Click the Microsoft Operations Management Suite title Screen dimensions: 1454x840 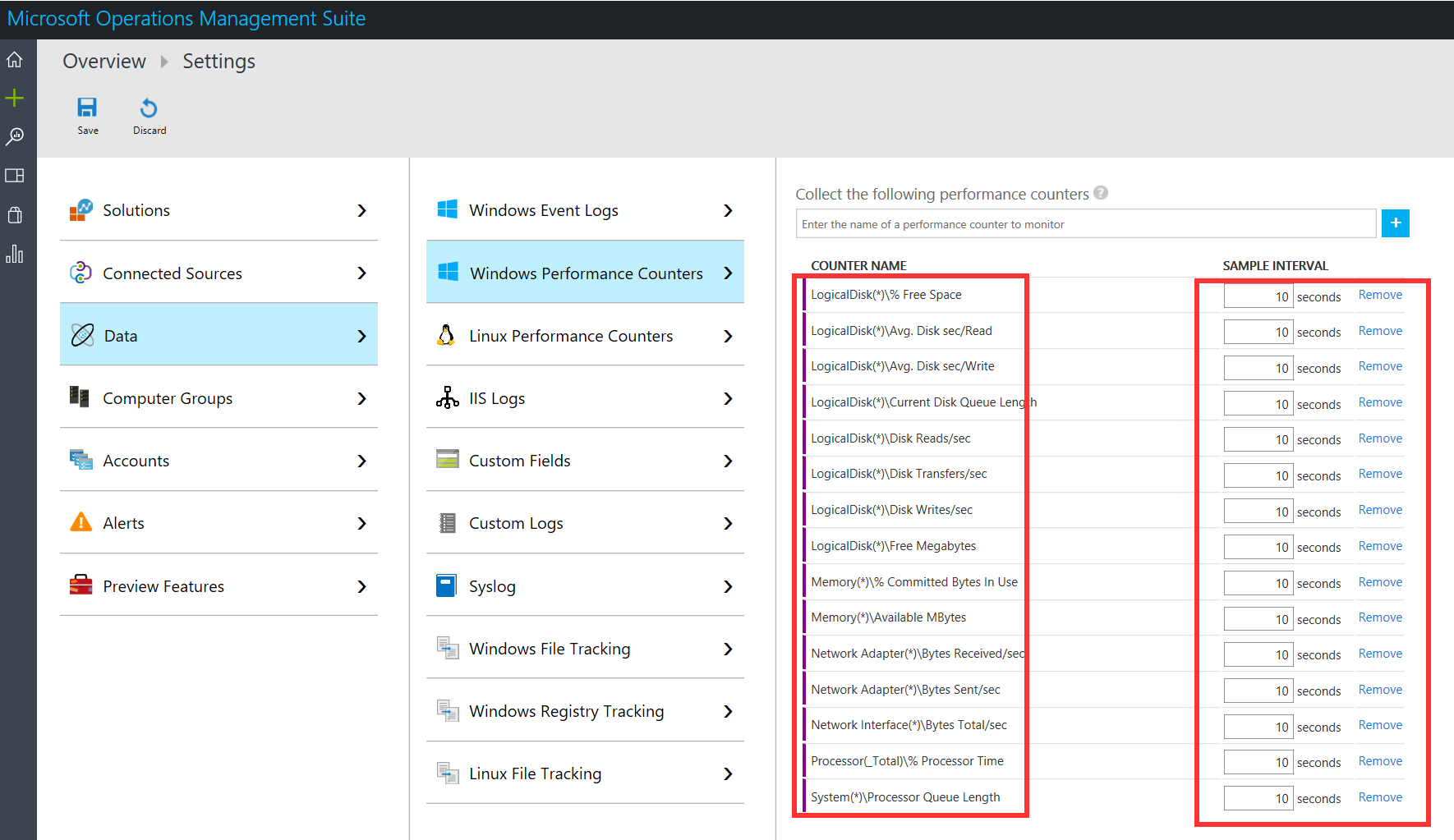(x=186, y=19)
